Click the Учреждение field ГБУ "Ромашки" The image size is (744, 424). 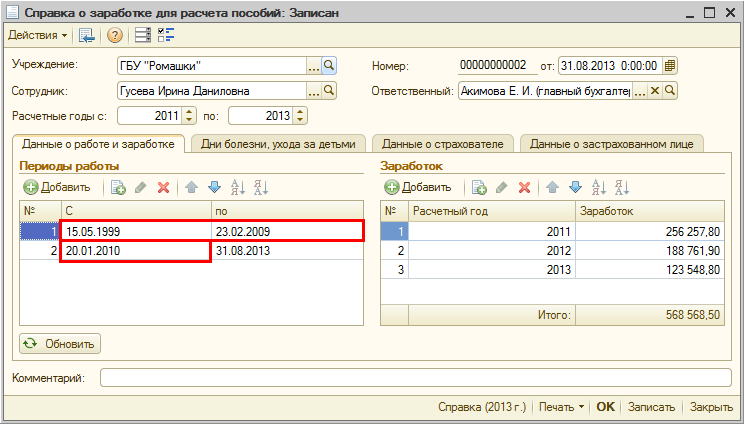(212, 66)
